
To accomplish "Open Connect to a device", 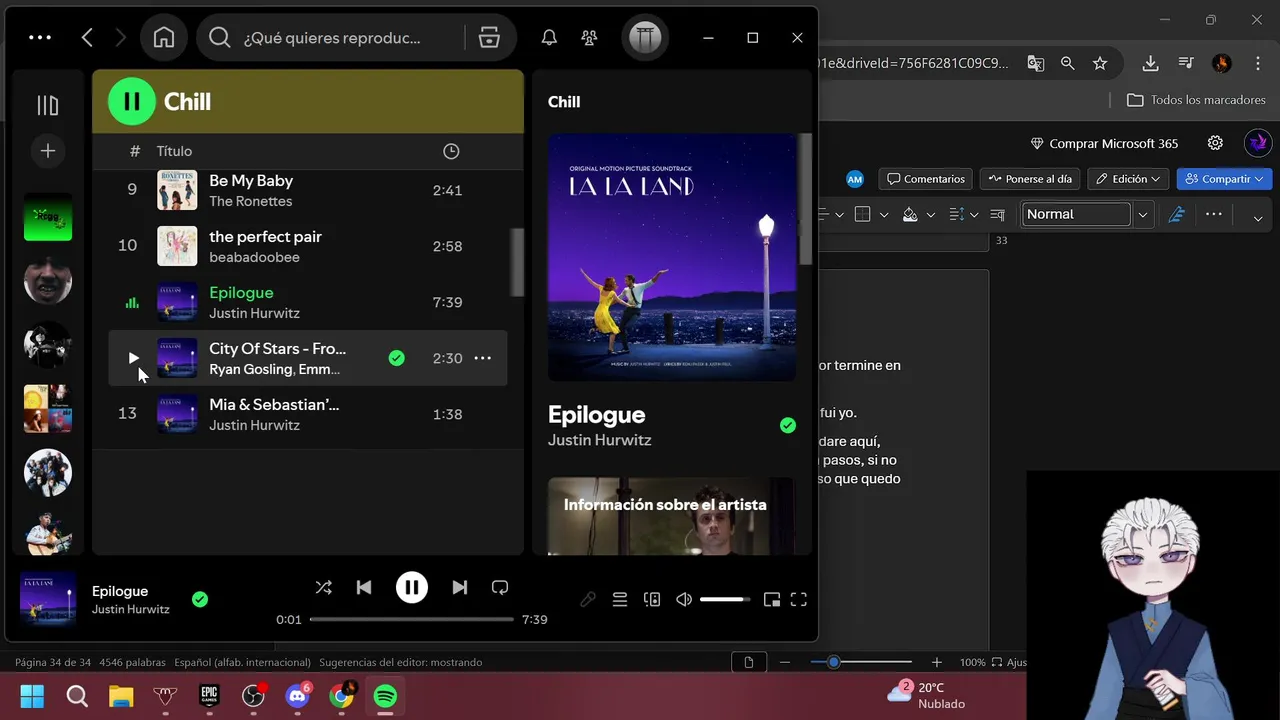I will 652,600.
